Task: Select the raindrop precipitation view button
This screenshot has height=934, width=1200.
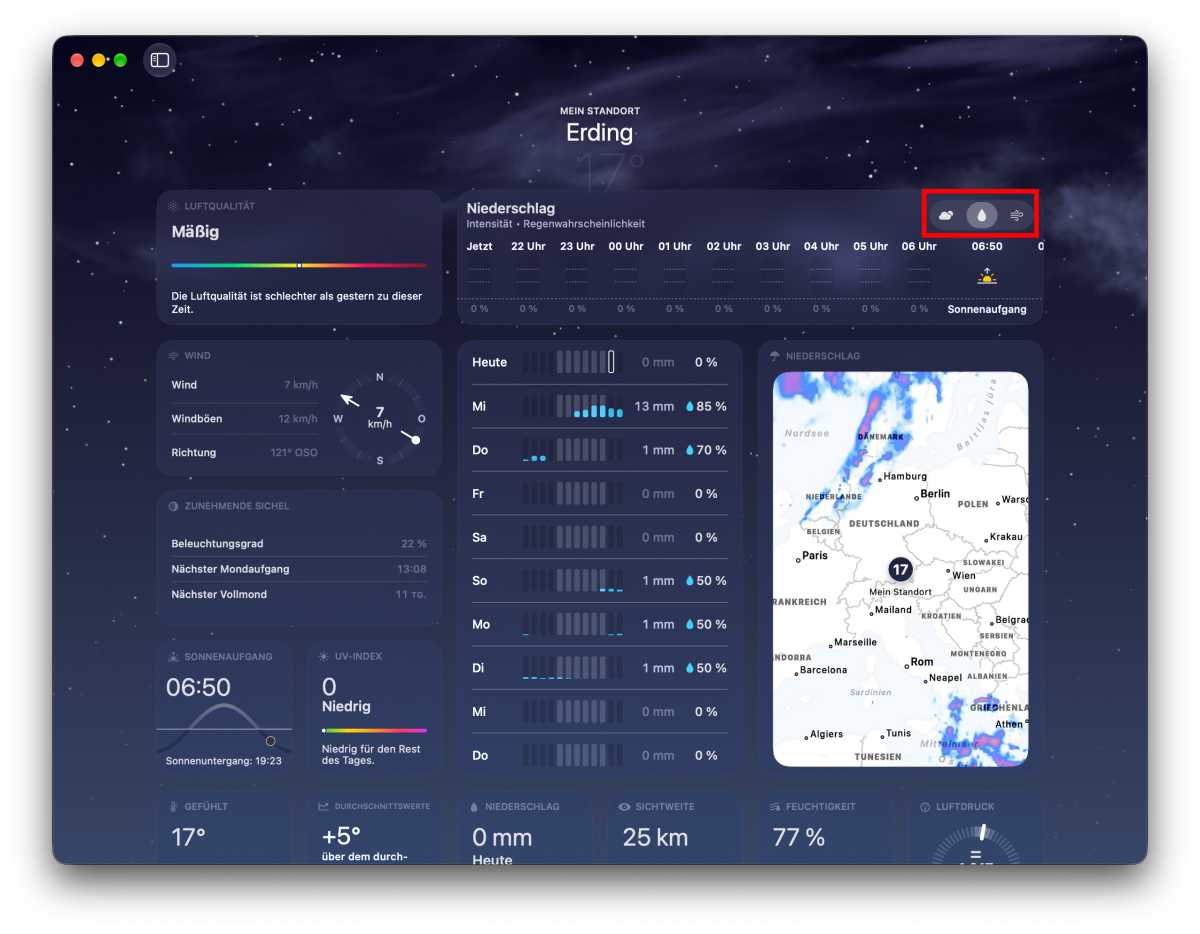Action: (982, 215)
